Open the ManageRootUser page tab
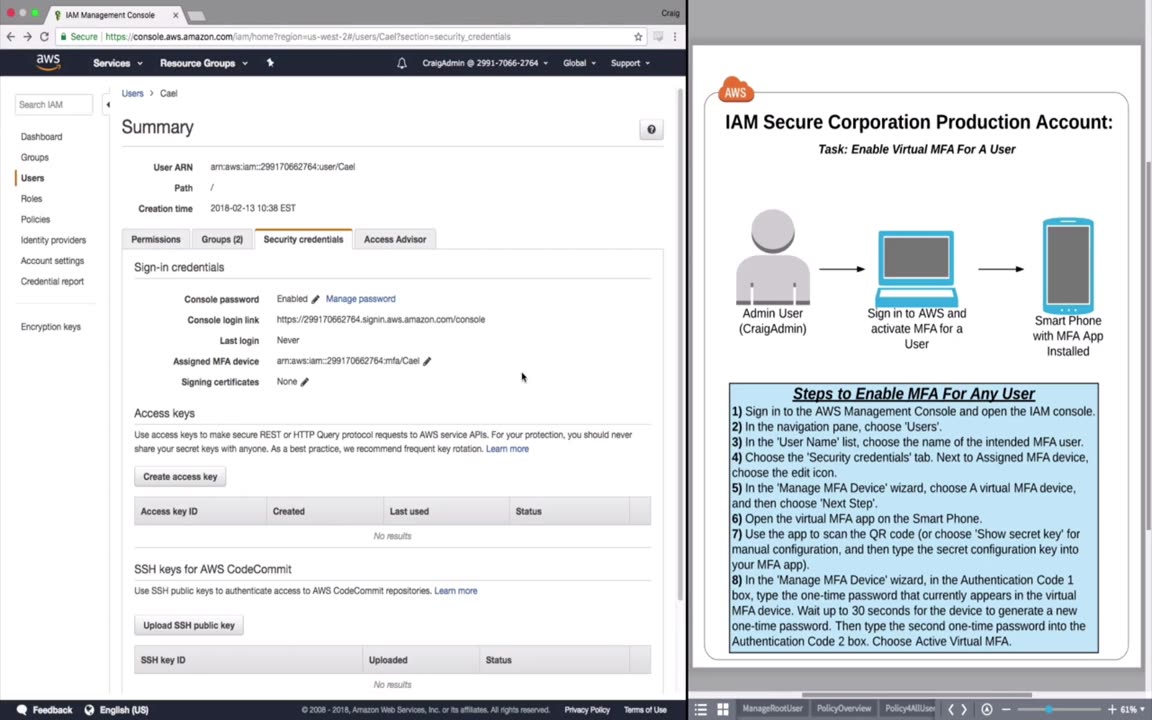The height and width of the screenshot is (720, 1152). [x=772, y=708]
